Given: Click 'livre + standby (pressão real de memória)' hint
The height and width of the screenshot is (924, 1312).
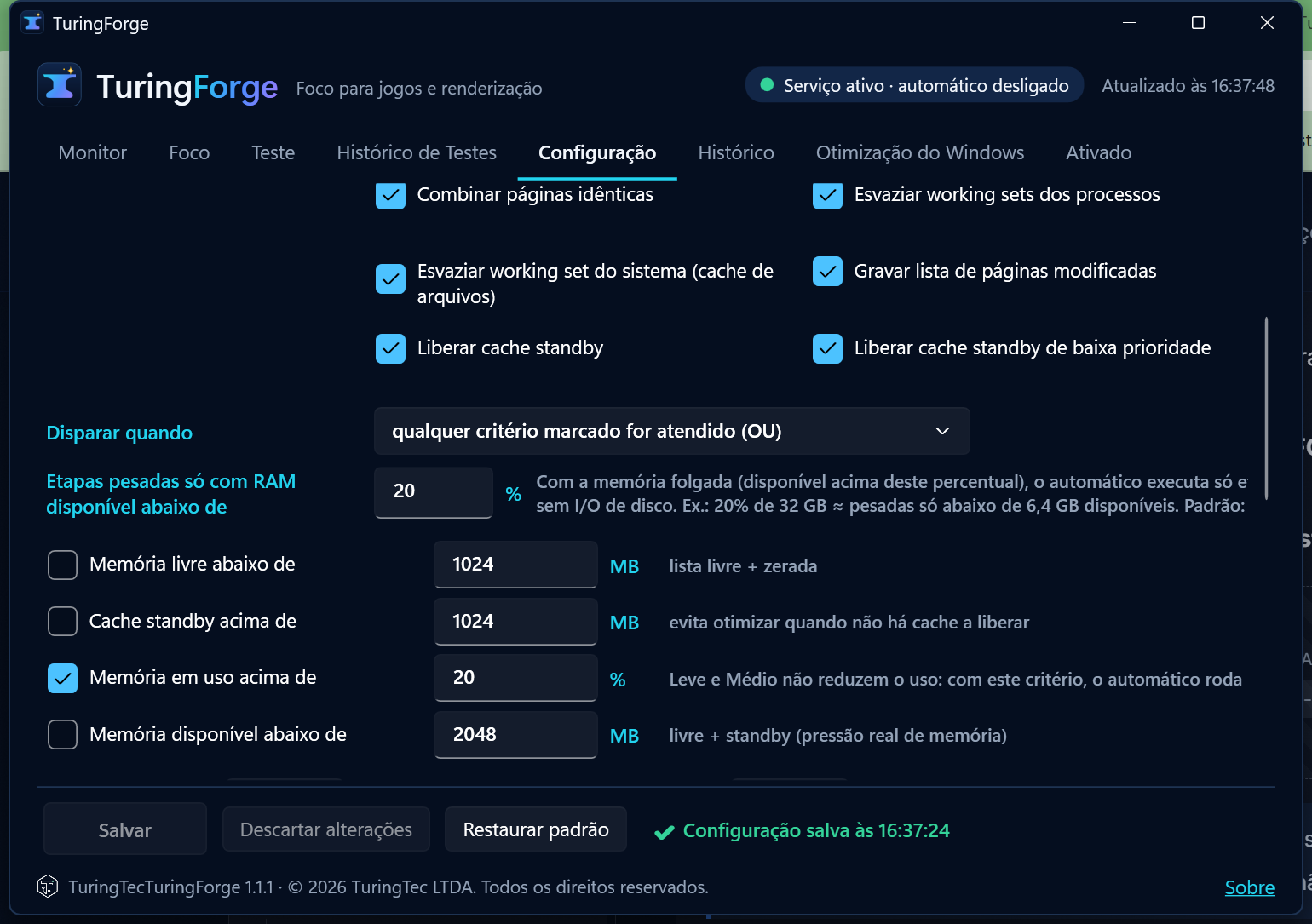Looking at the screenshot, I should click(838, 736).
